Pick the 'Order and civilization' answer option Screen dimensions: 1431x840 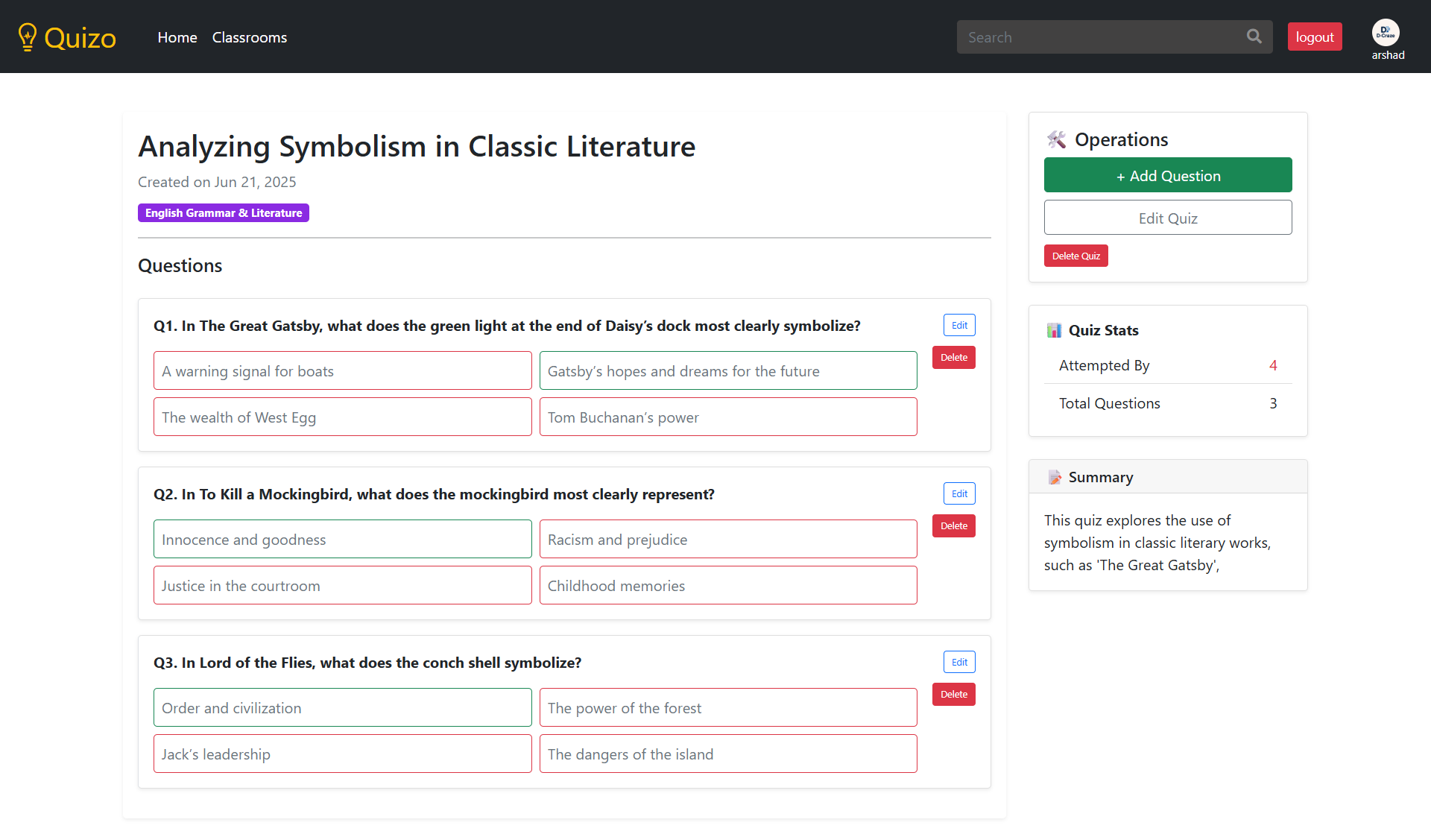(x=342, y=708)
